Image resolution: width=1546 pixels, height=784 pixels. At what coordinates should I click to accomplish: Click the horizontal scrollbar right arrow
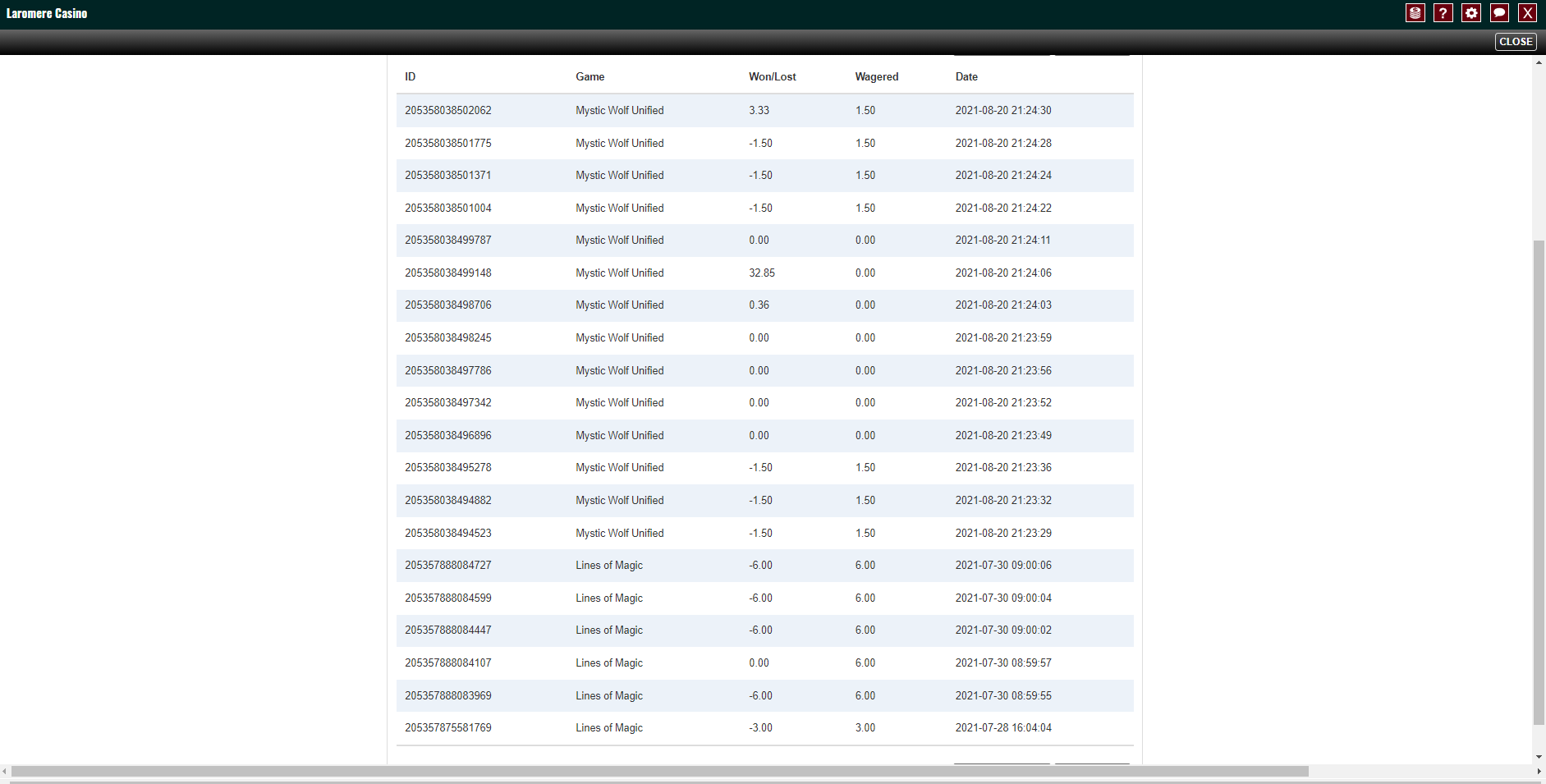click(x=1539, y=772)
